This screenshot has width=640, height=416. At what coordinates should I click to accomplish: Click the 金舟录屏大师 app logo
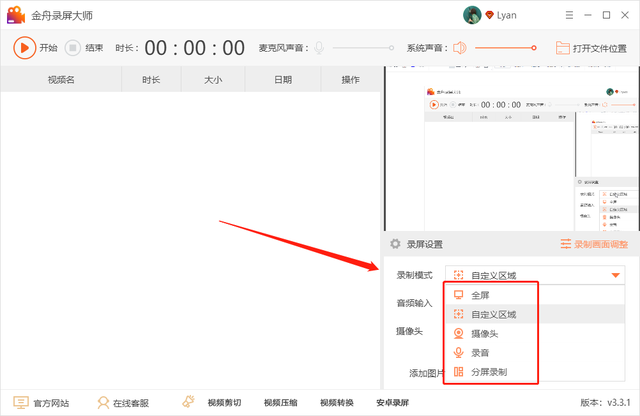tap(16, 15)
